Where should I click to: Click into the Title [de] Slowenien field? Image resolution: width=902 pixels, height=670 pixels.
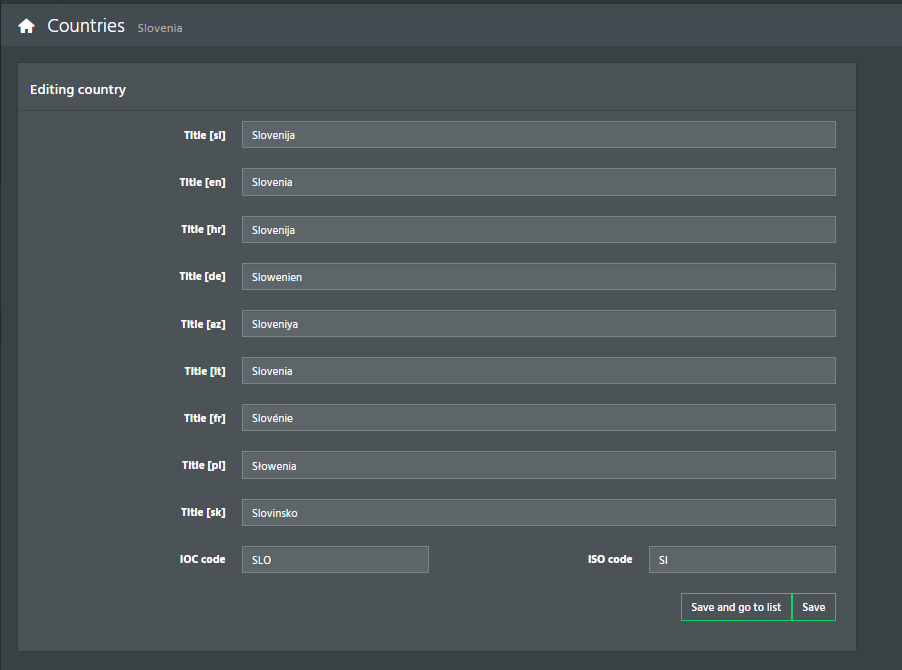point(538,277)
